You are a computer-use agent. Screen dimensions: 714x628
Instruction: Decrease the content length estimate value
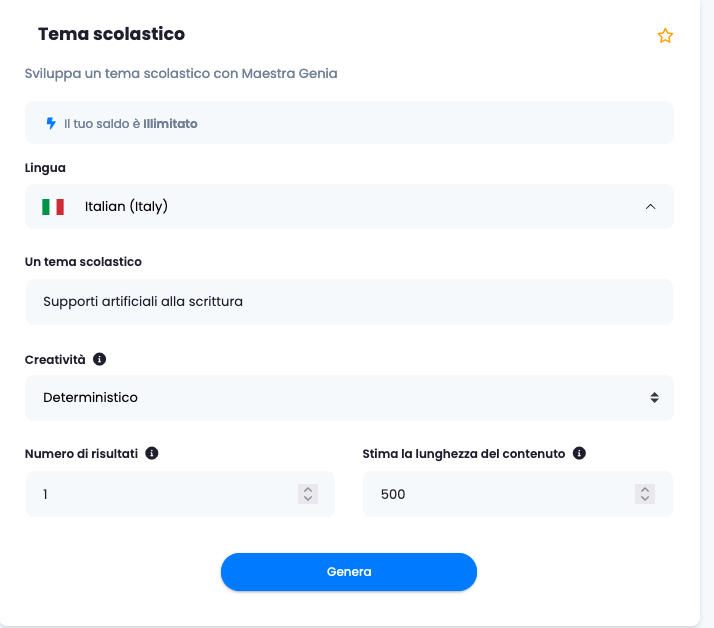(646, 499)
